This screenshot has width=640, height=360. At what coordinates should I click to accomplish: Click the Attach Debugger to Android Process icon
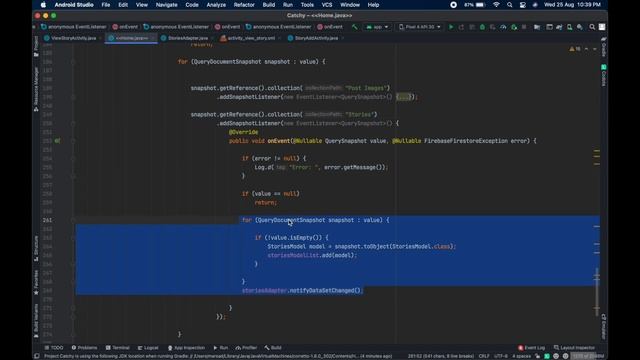(514, 27)
